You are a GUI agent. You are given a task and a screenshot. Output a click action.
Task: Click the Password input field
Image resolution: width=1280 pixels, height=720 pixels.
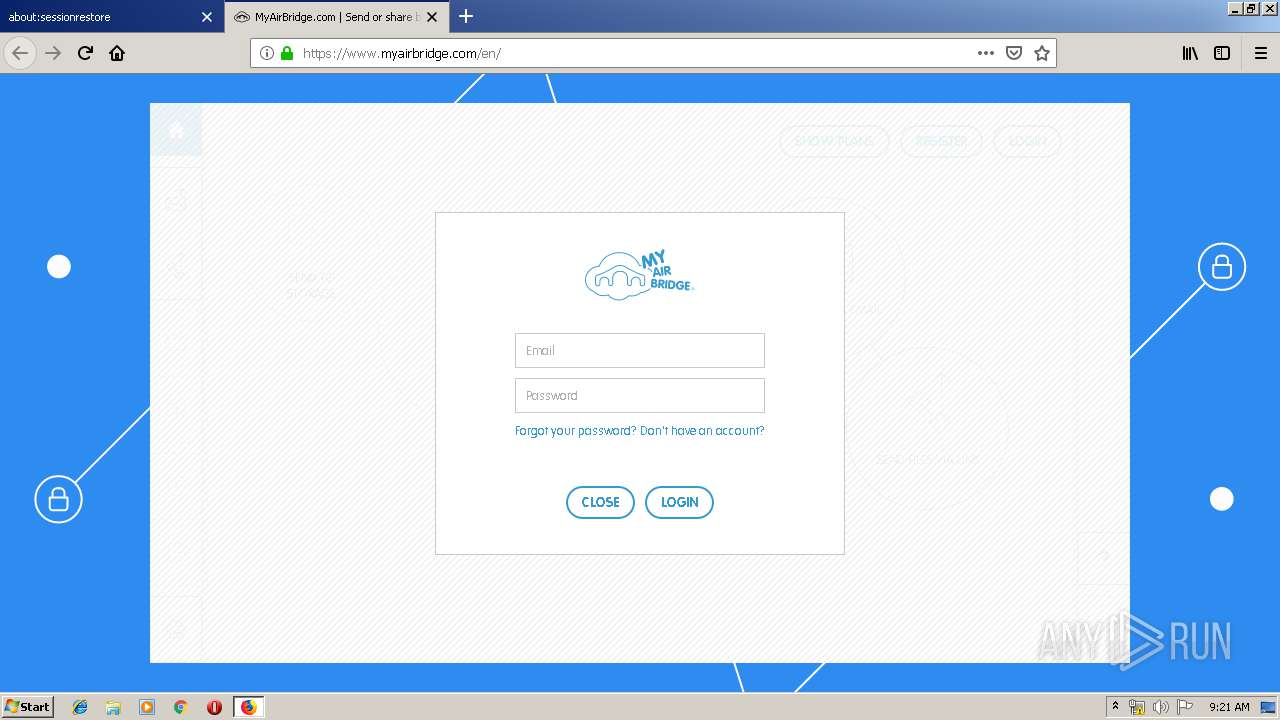pos(640,396)
